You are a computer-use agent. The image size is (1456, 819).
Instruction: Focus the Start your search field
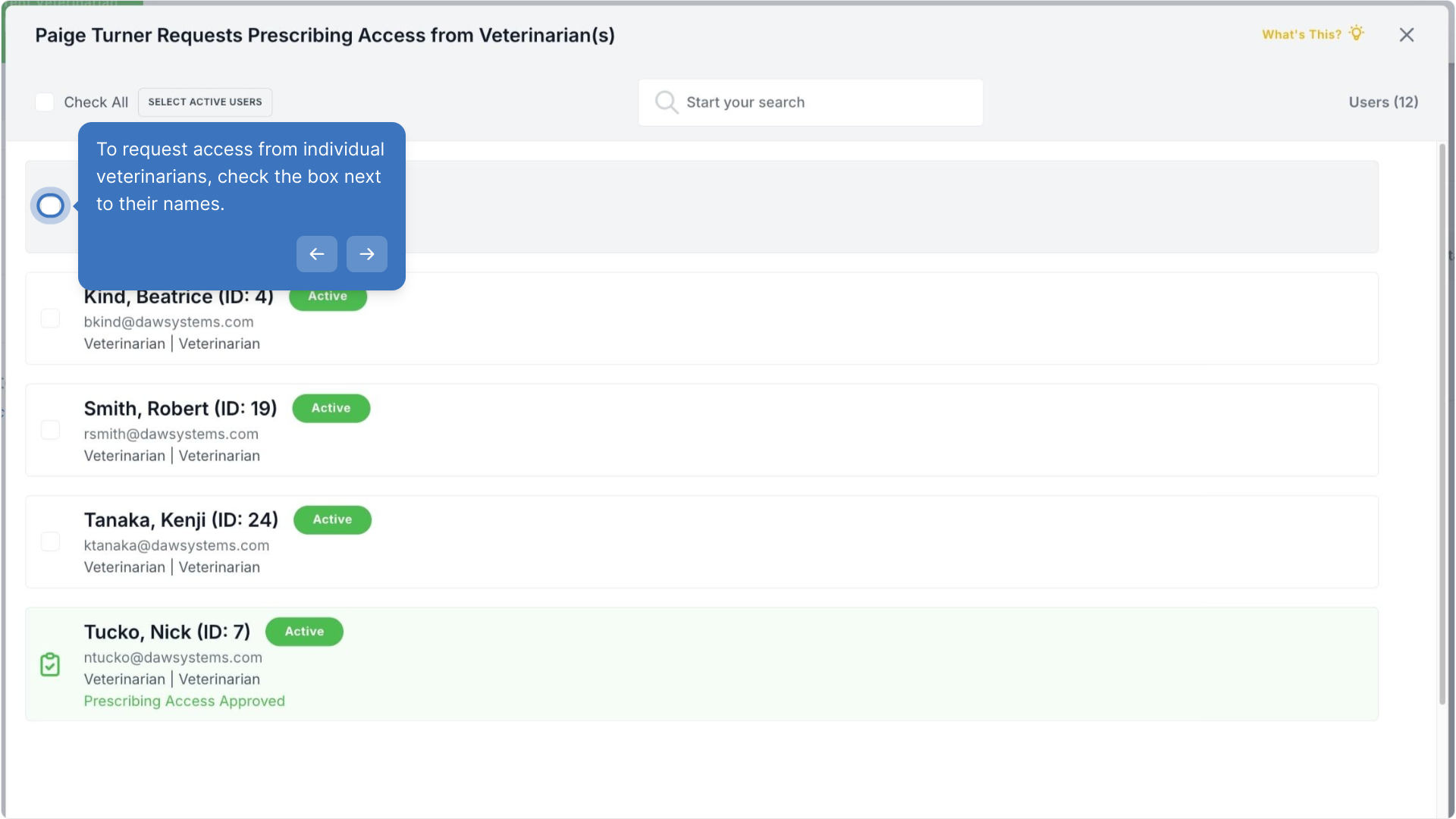811,102
